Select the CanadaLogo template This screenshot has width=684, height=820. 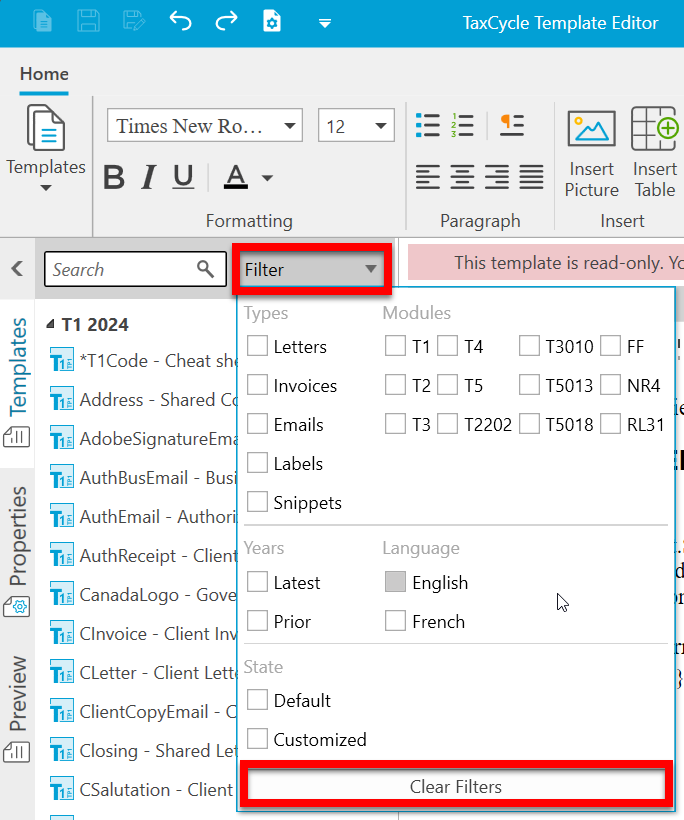(x=144, y=595)
